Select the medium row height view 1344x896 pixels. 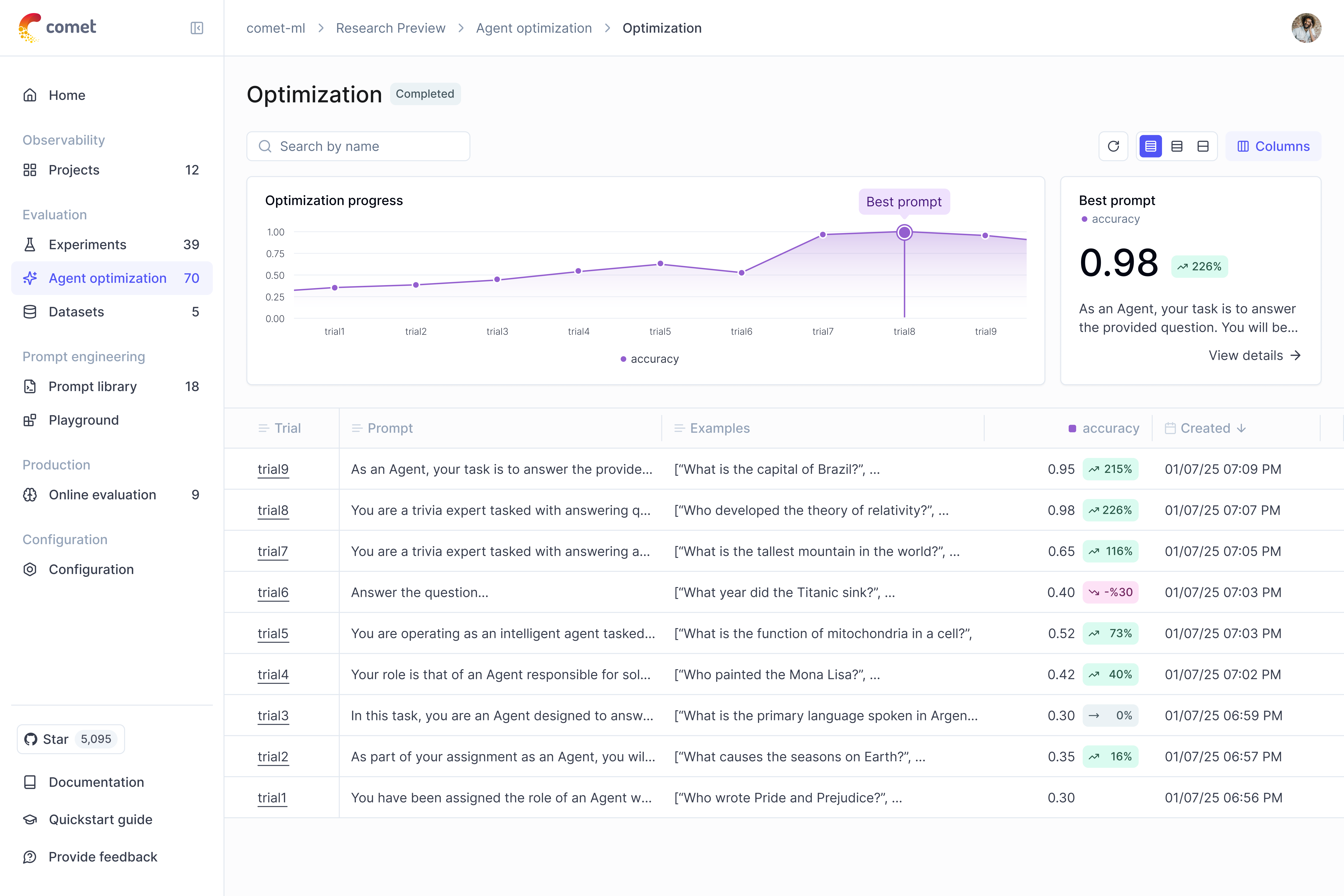[x=1176, y=146]
